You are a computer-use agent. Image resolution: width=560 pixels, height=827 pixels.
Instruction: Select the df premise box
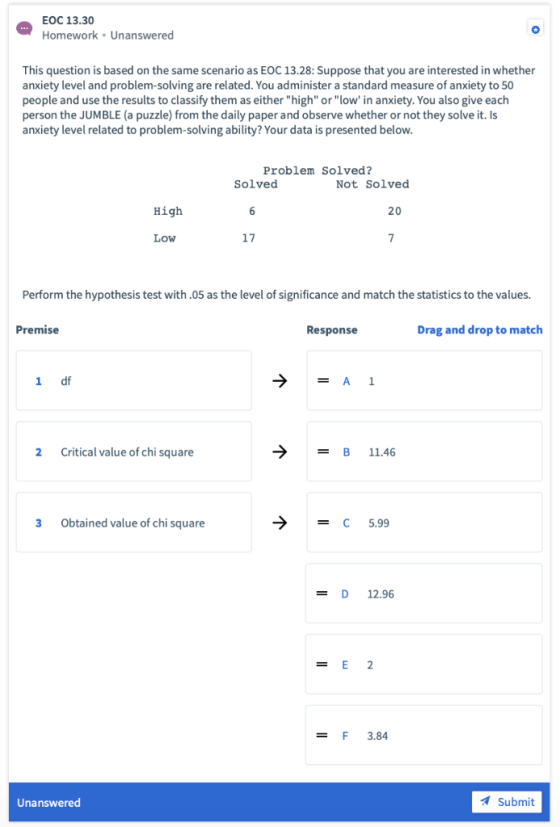click(x=134, y=380)
